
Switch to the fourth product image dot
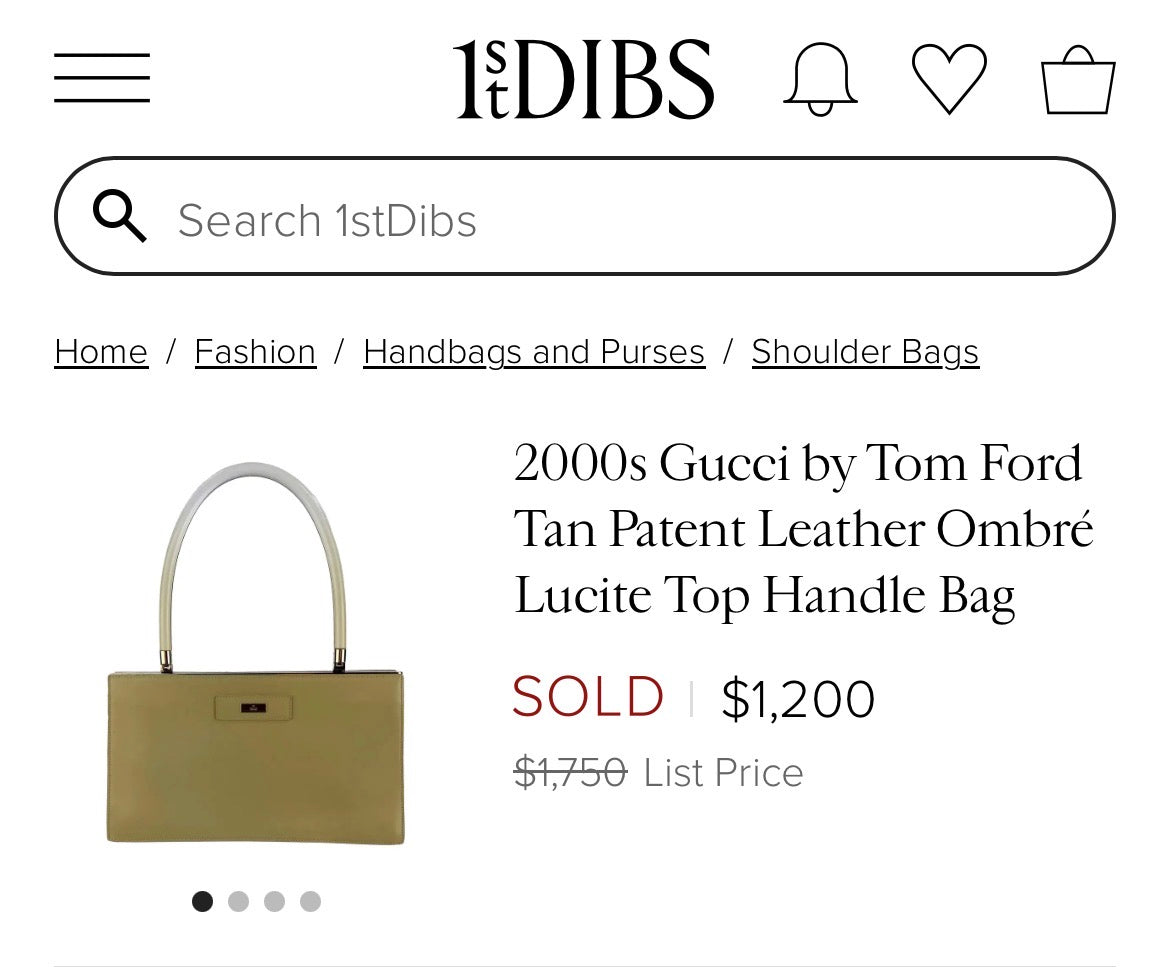[311, 901]
